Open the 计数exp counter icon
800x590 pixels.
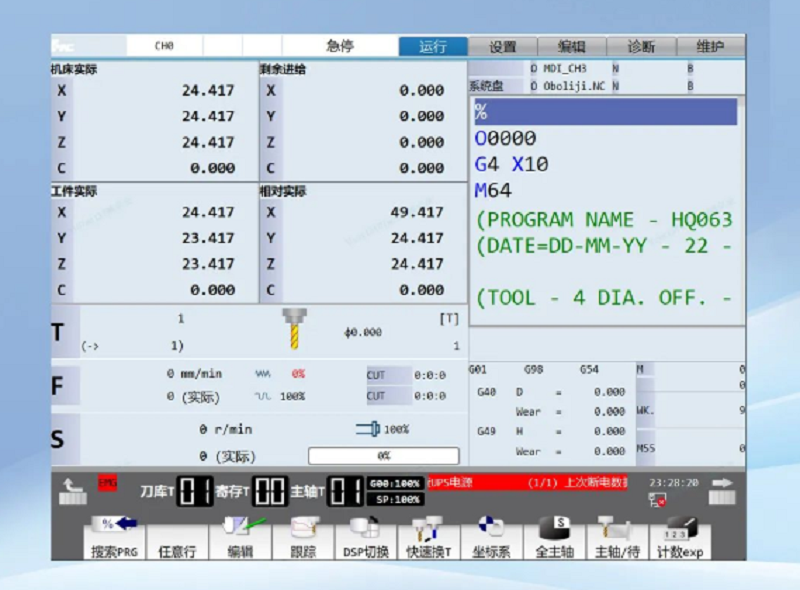click(680, 537)
